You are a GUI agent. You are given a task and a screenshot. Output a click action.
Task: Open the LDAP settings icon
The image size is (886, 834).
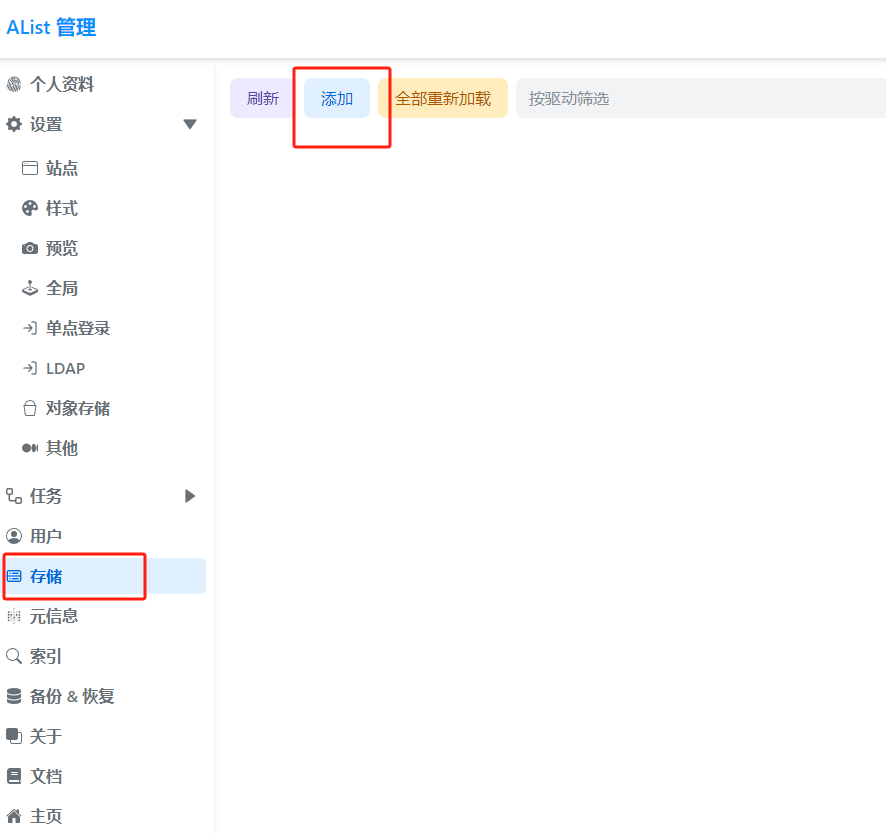pyautogui.click(x=30, y=368)
